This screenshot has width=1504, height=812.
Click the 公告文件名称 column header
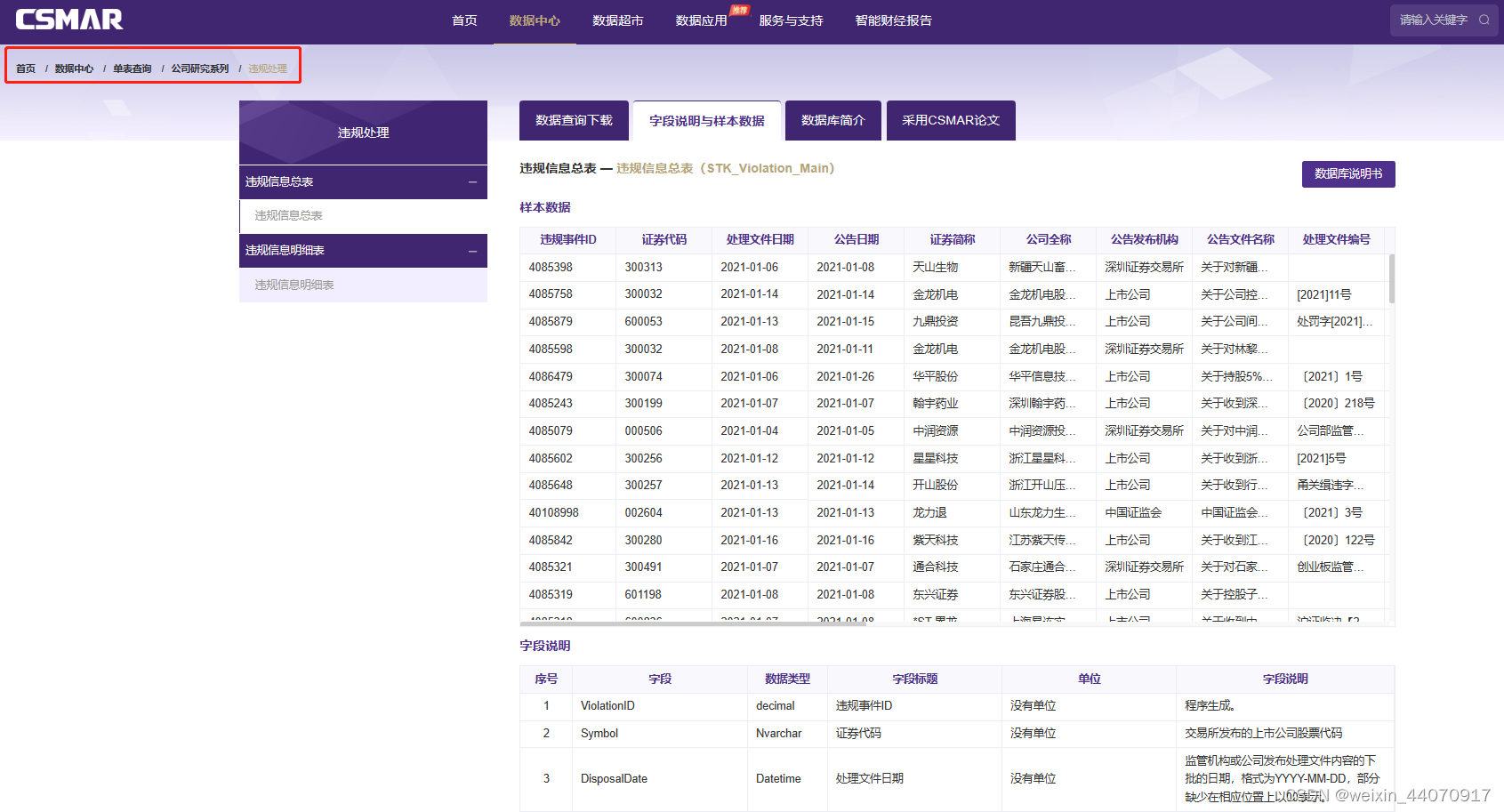click(x=1241, y=240)
